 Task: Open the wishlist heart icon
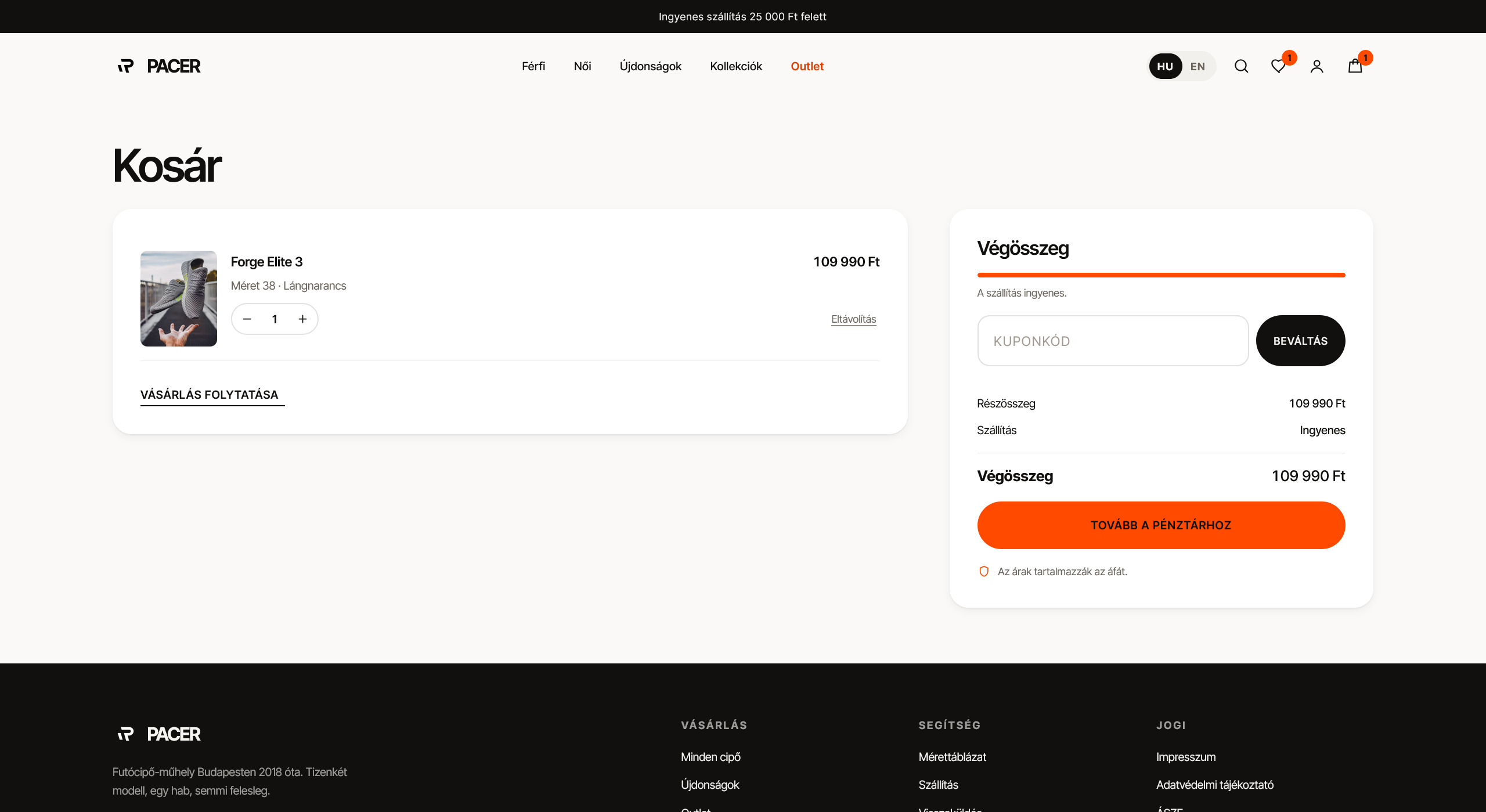pos(1278,66)
